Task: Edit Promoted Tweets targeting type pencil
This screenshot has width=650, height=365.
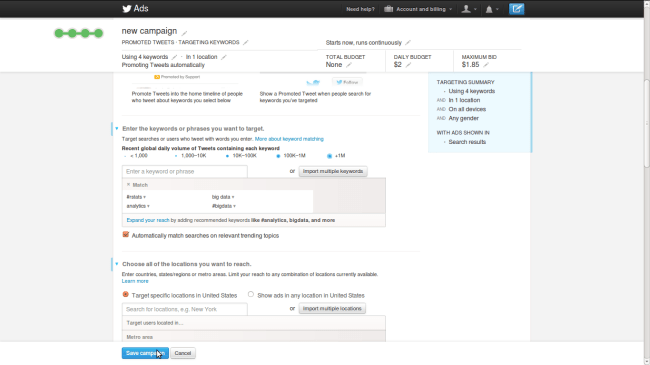Action: (245, 42)
